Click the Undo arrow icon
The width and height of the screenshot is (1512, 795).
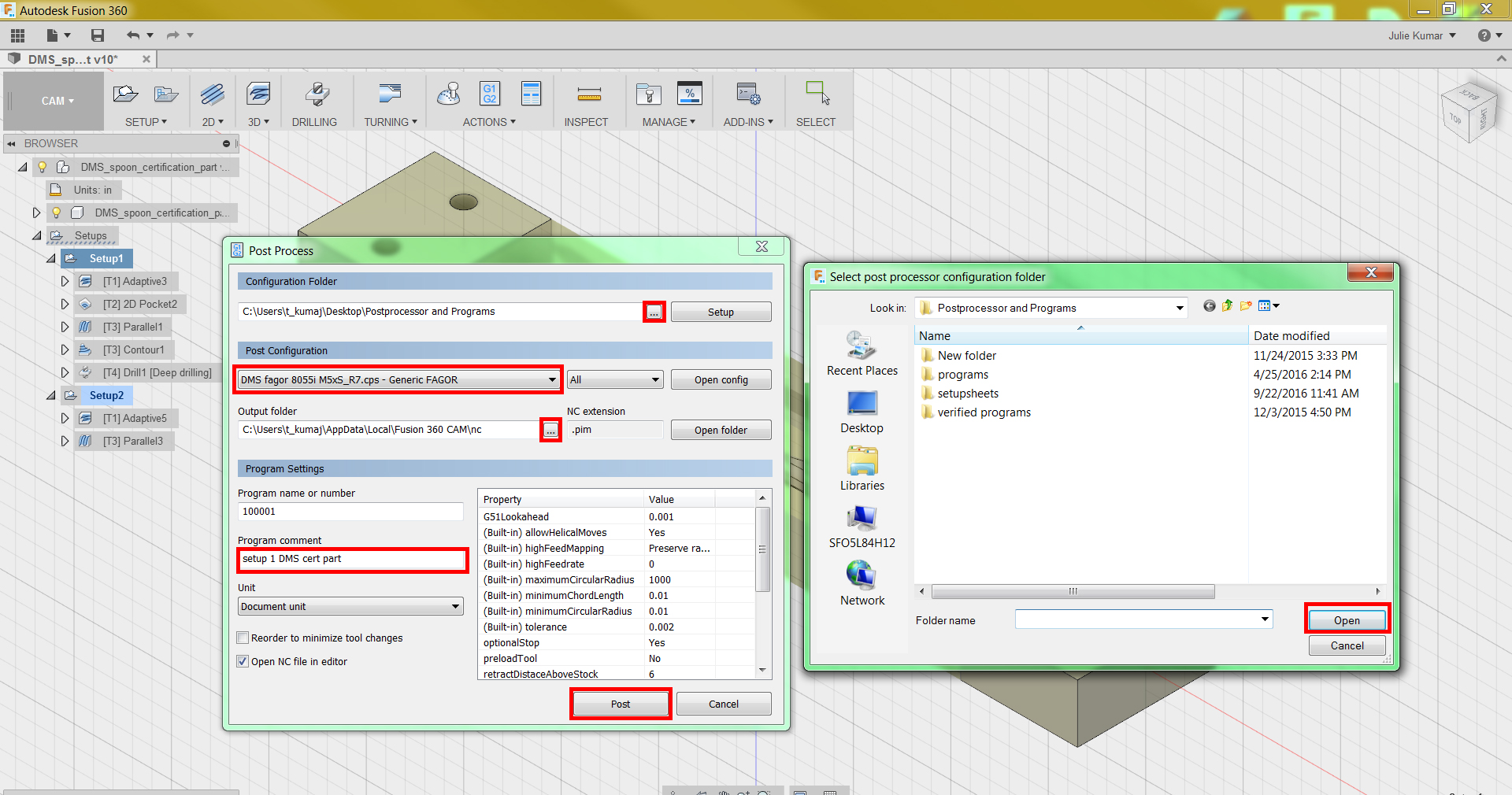point(133,35)
